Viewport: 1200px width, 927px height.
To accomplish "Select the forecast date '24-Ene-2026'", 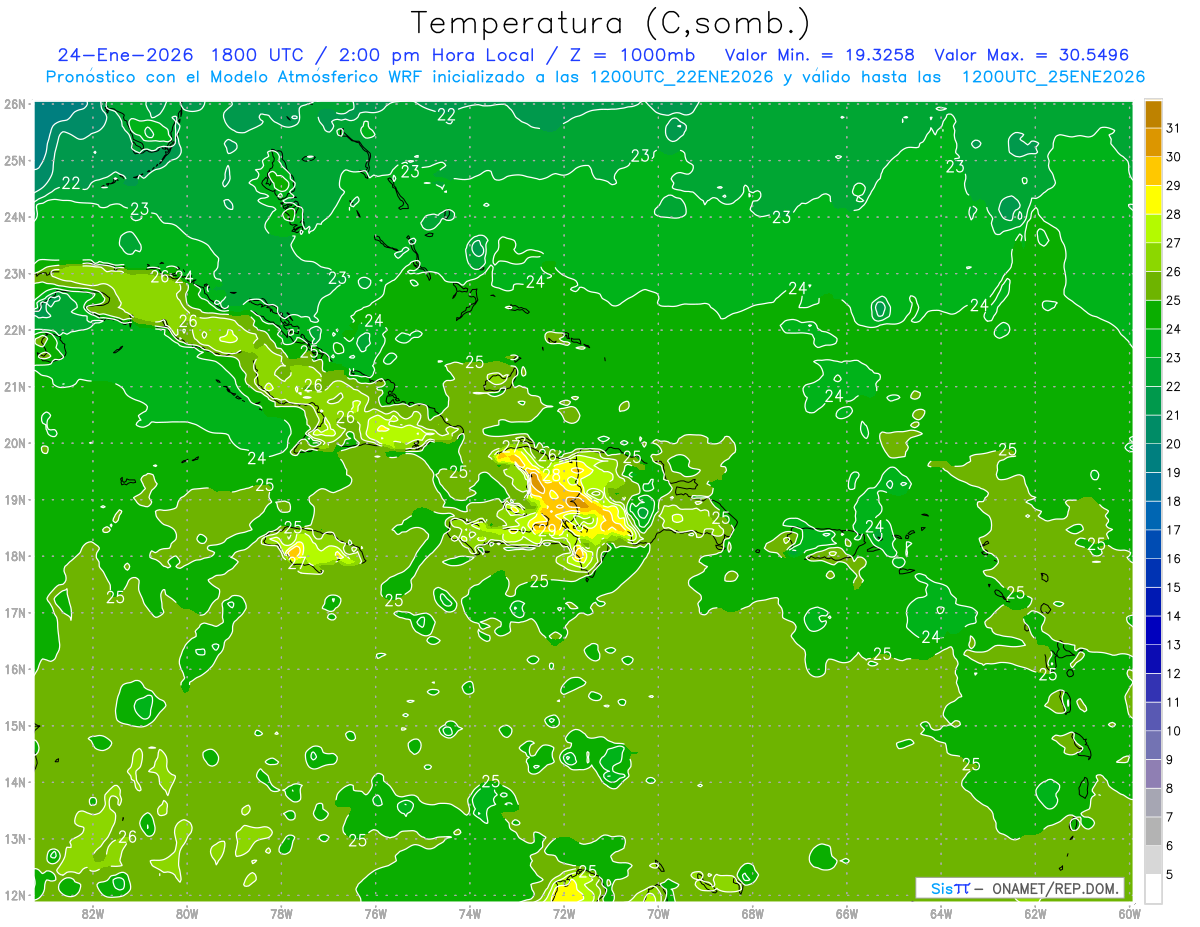I will [x=125, y=55].
